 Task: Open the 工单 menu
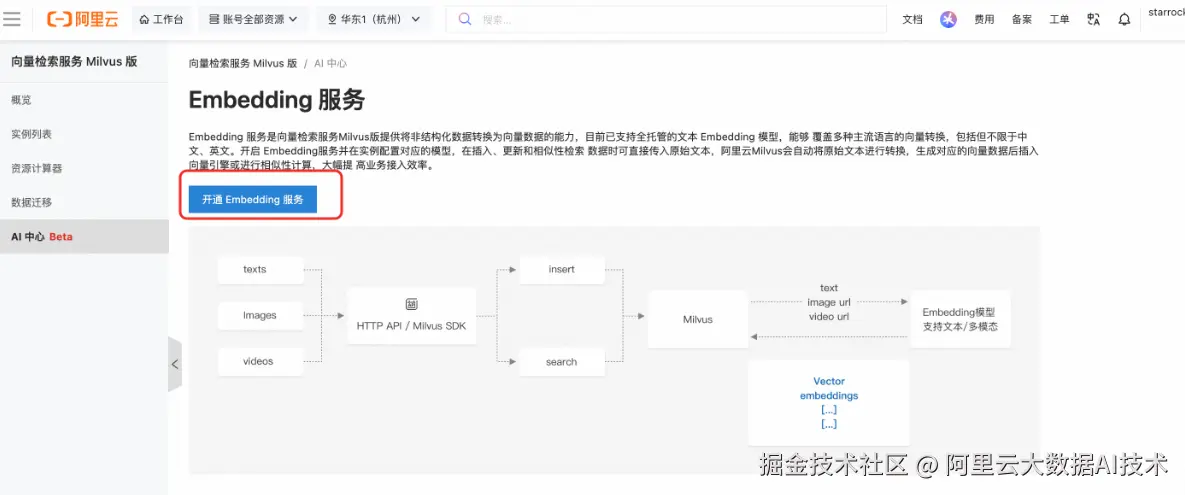click(x=1060, y=20)
